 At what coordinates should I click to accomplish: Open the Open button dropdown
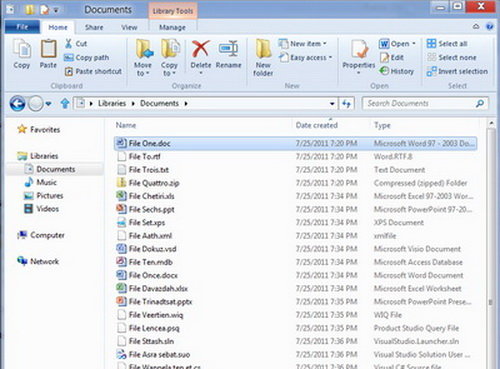pyautogui.click(x=414, y=44)
